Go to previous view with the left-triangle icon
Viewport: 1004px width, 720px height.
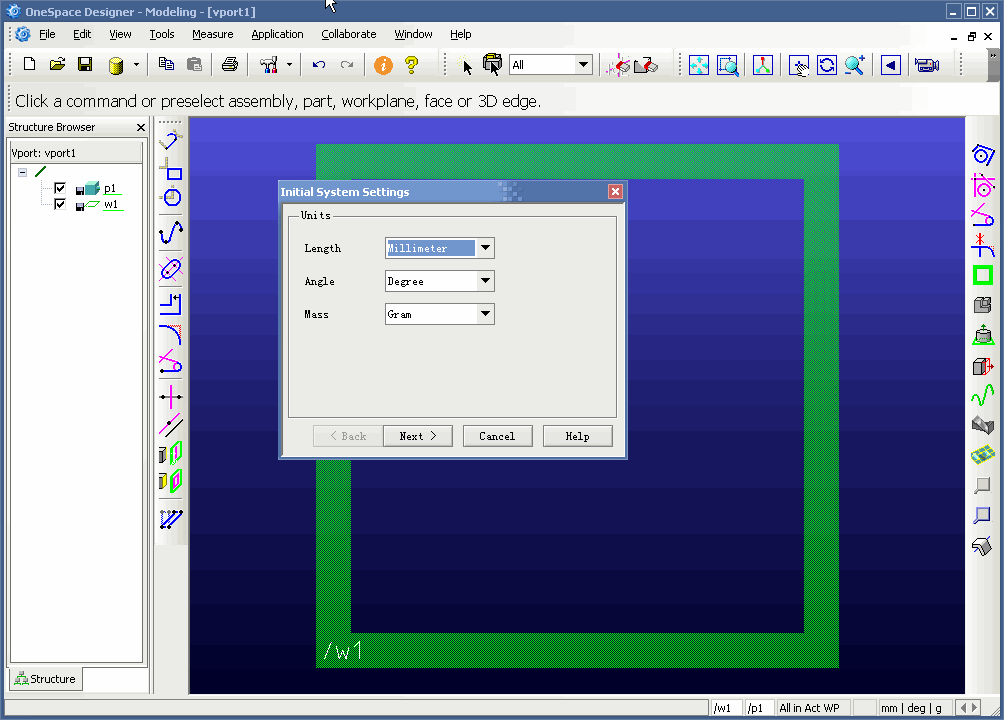(891, 65)
